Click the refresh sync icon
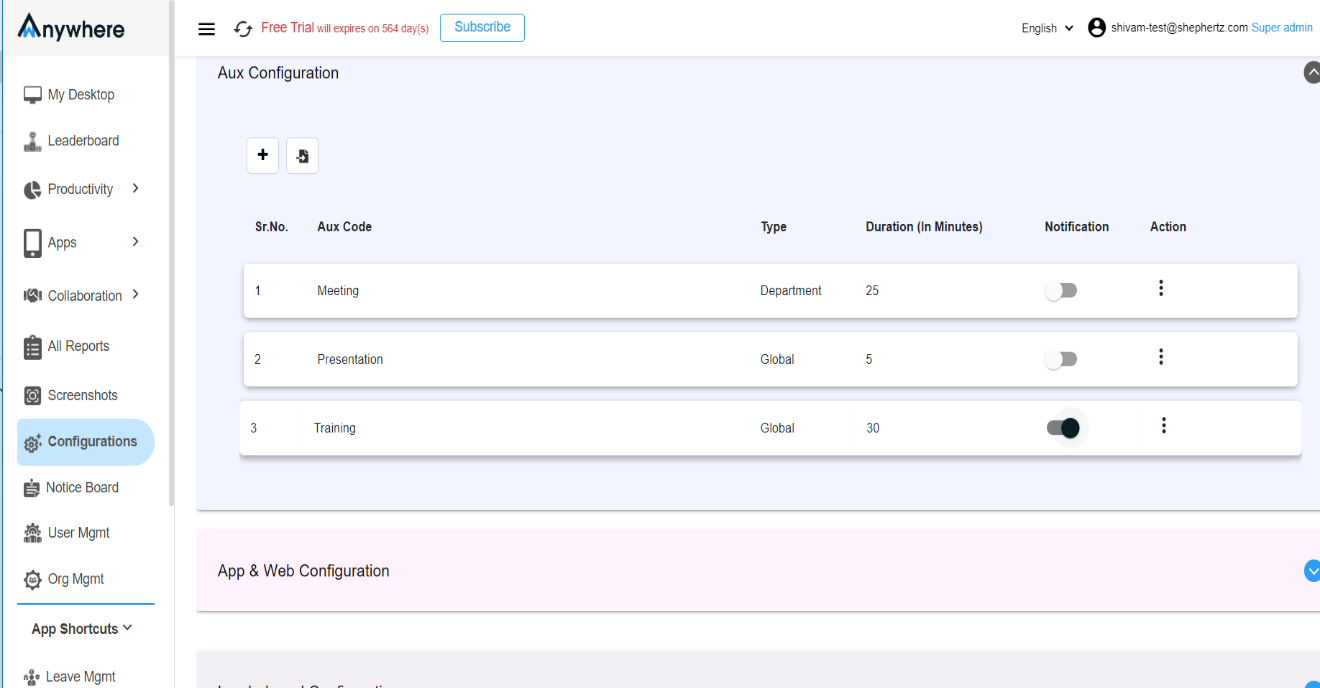Screen dimensions: 1320x688 point(242,29)
